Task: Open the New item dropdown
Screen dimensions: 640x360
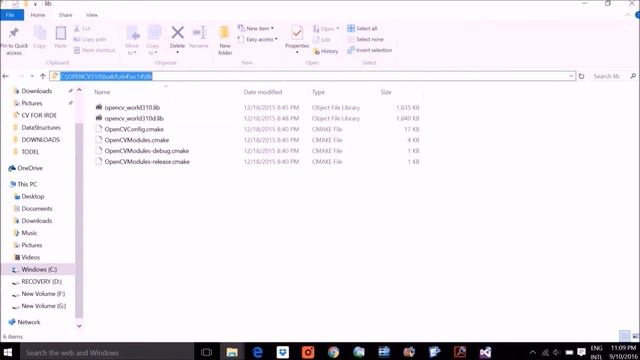Action: 256,29
